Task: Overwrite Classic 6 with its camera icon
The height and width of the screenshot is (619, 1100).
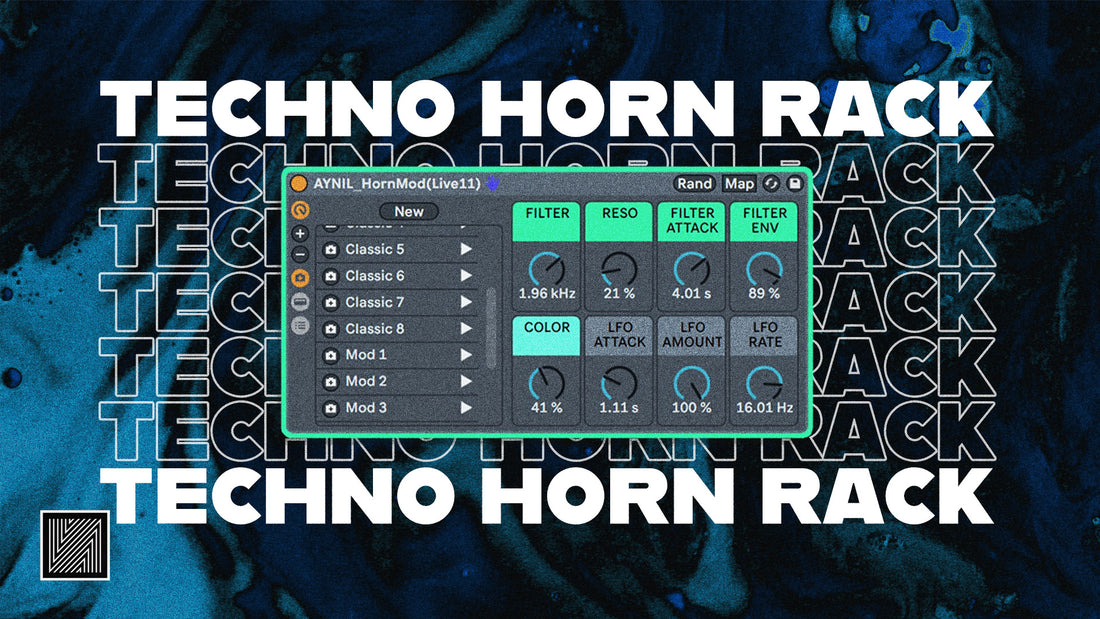Action: [331, 276]
